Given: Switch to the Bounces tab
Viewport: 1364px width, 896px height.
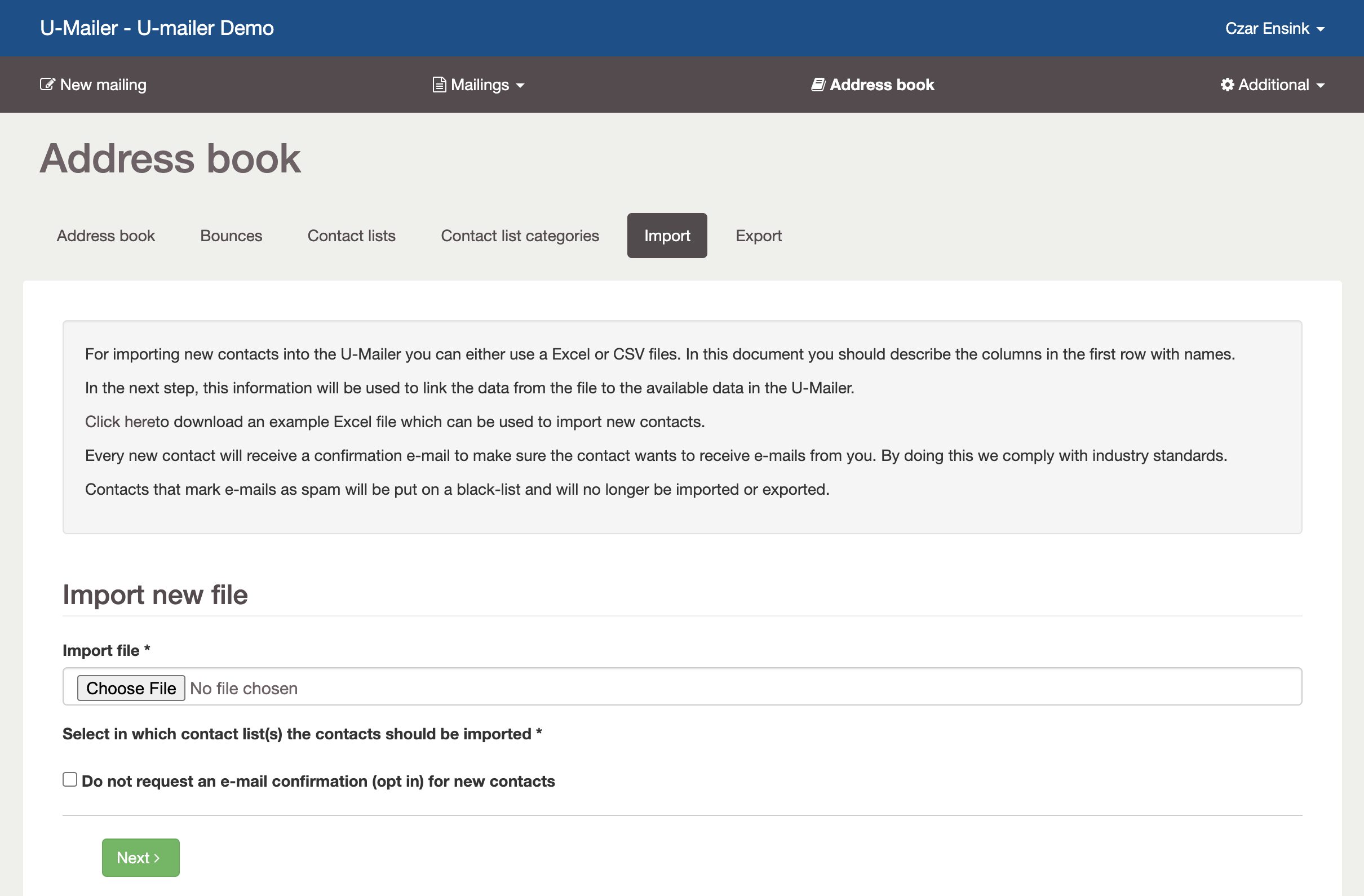Looking at the screenshot, I should pyautogui.click(x=231, y=236).
